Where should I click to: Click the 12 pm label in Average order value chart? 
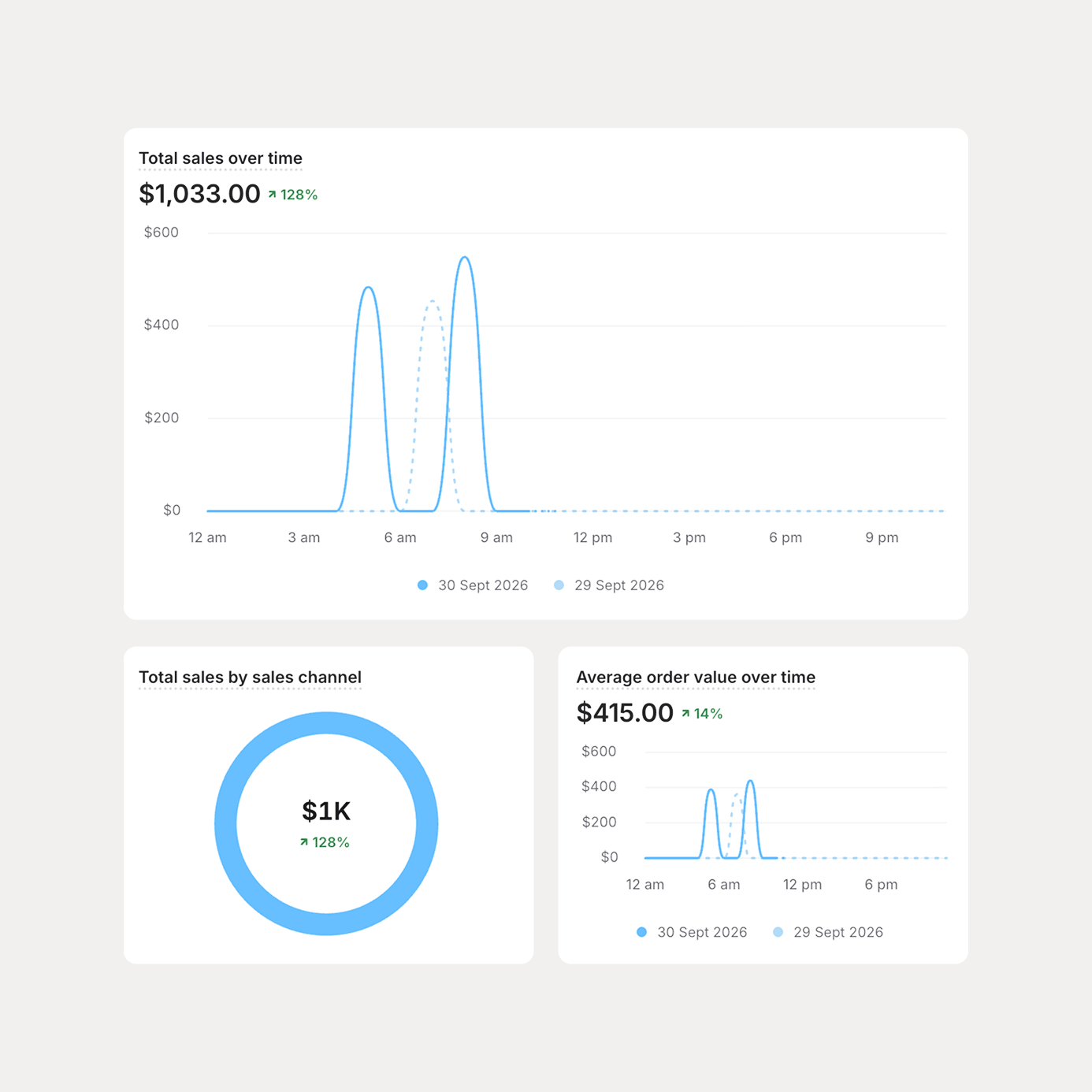(x=802, y=885)
